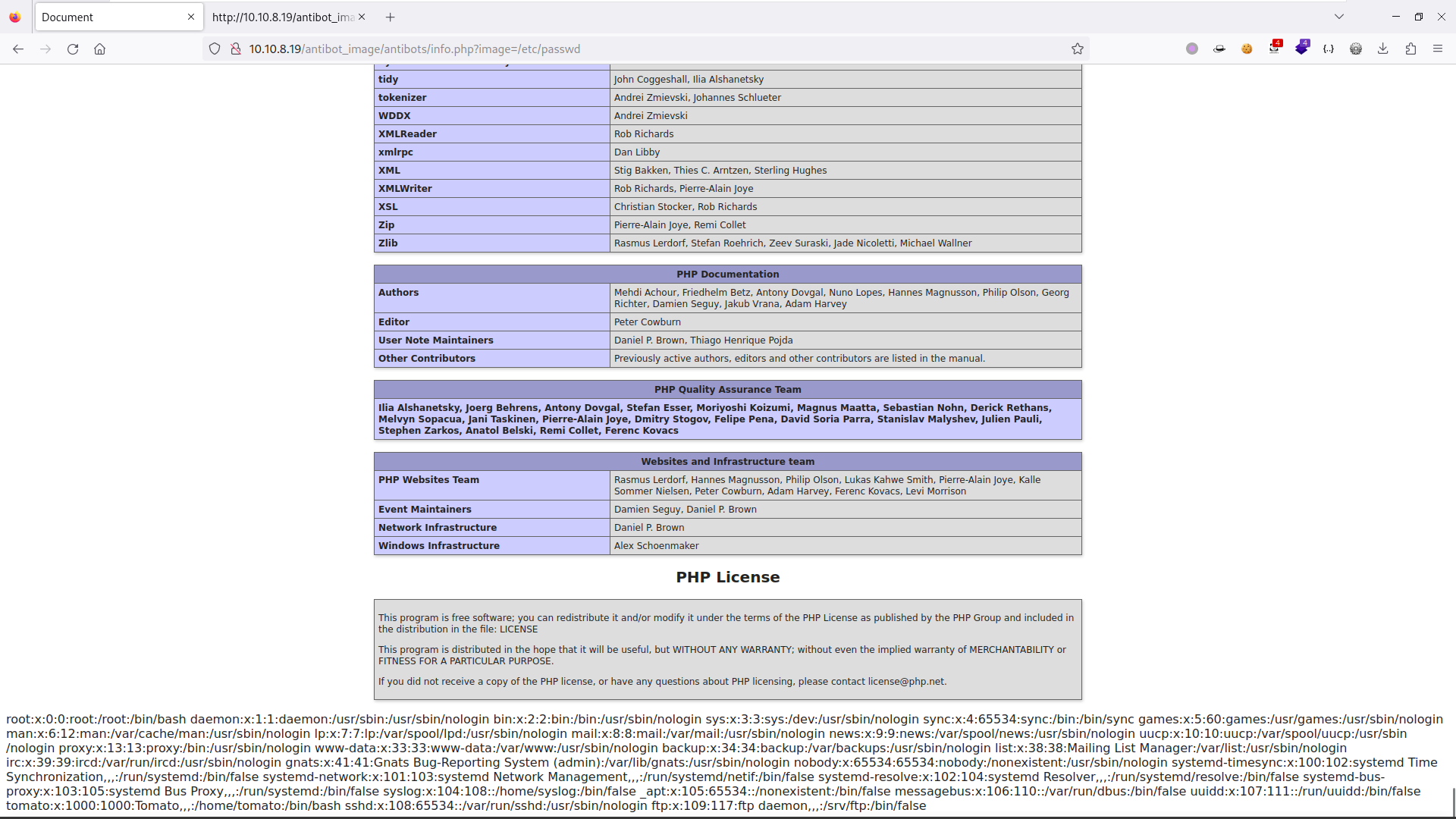Reload the current page
Image resolution: width=1456 pixels, height=819 pixels.
[x=73, y=49]
